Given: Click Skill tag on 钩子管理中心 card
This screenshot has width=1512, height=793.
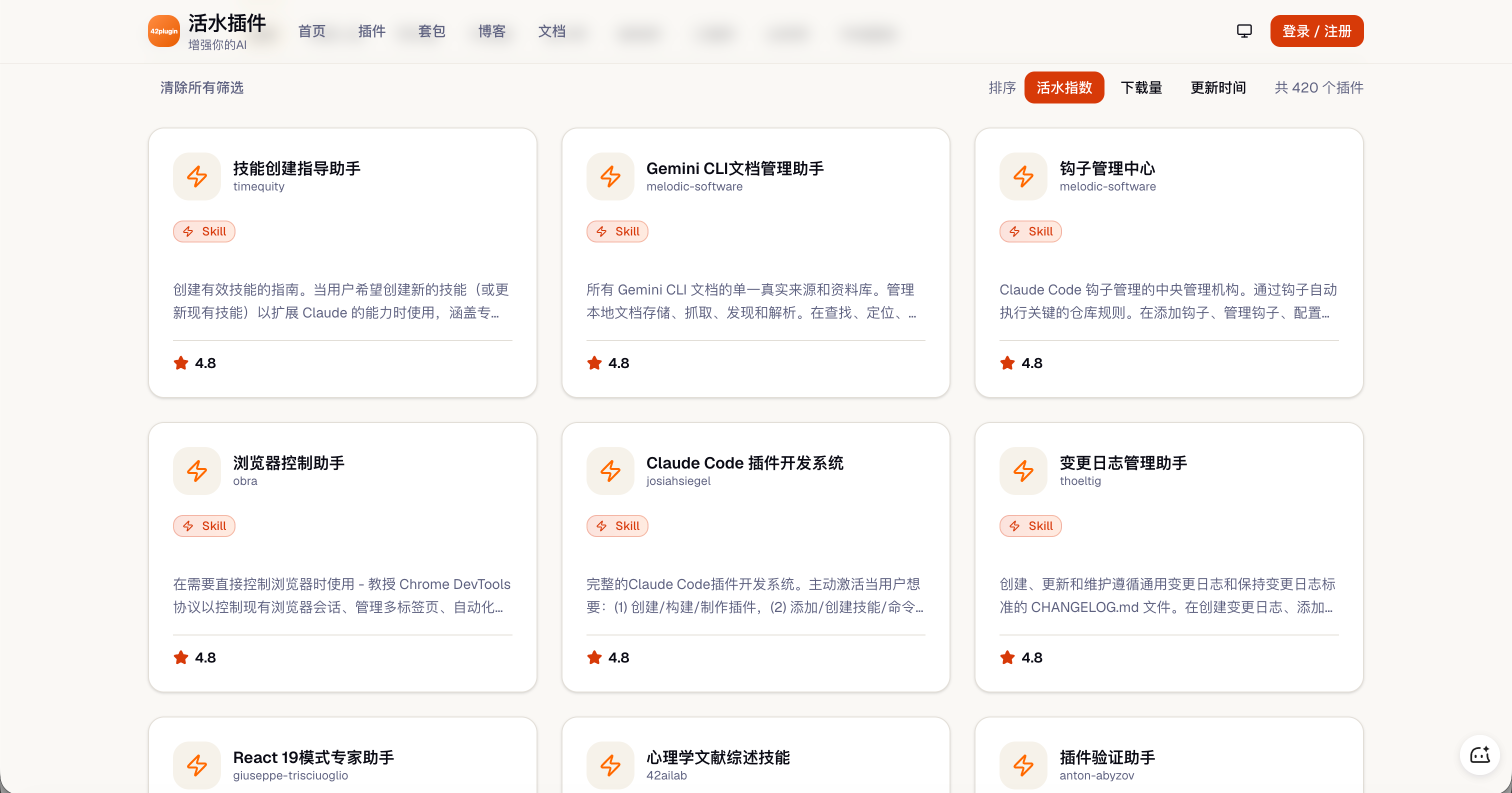Looking at the screenshot, I should tap(1030, 232).
